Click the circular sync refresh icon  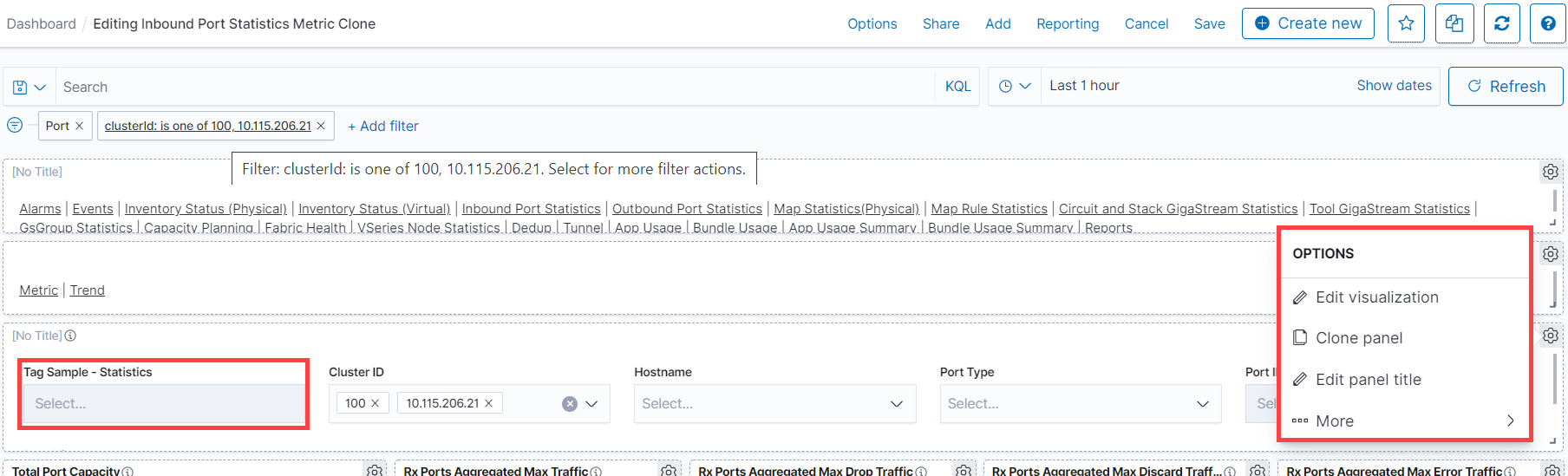coord(1501,23)
